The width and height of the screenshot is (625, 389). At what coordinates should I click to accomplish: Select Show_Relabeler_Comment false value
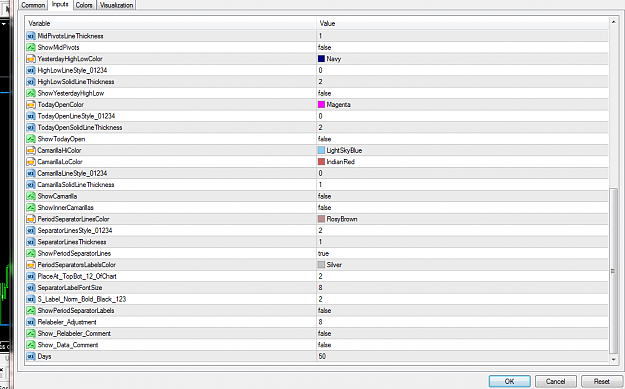tap(324, 334)
